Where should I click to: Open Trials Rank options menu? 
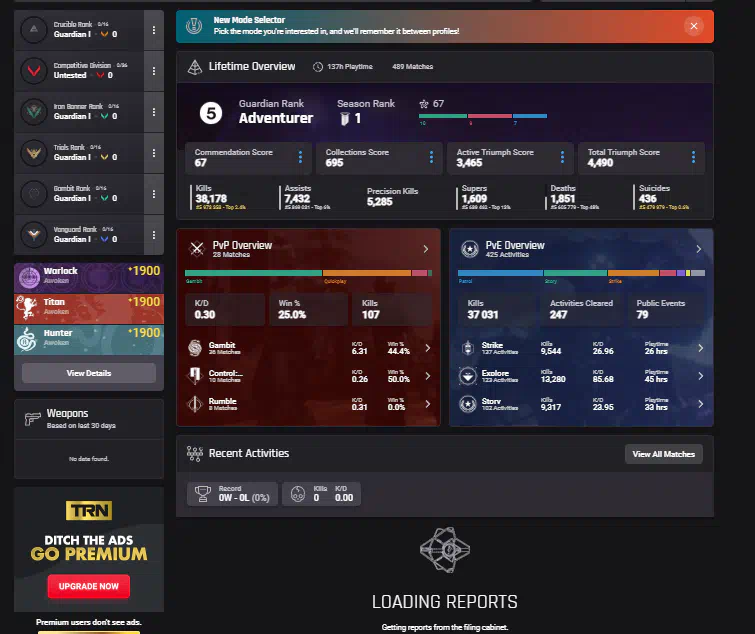pyautogui.click(x=154, y=153)
